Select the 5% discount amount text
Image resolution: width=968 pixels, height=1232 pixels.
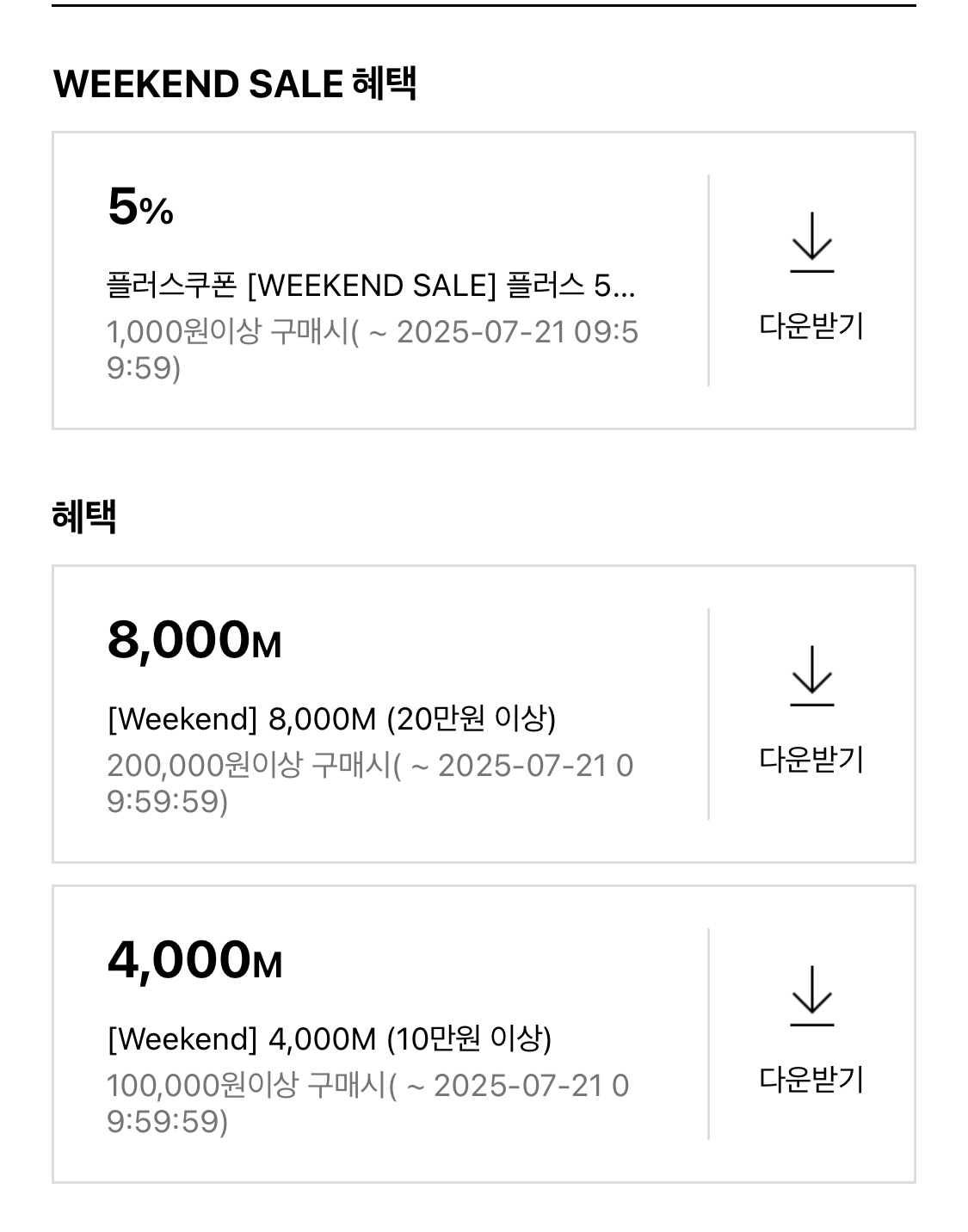pos(140,207)
